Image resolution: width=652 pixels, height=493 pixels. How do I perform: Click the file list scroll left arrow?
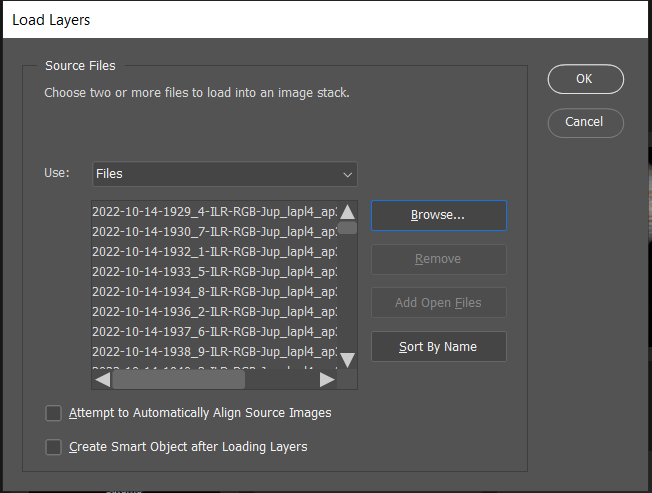(x=102, y=380)
